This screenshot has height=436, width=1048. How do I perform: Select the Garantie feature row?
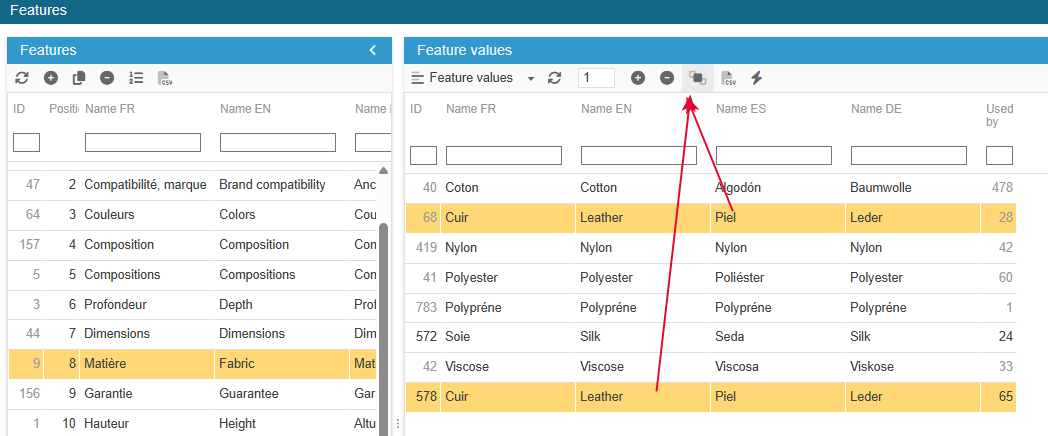pos(192,393)
